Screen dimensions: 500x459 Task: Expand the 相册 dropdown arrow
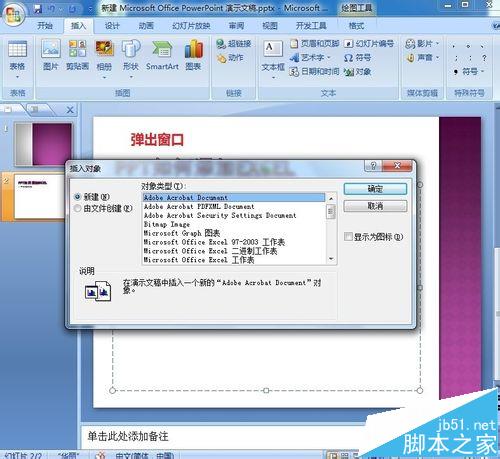coord(104,77)
